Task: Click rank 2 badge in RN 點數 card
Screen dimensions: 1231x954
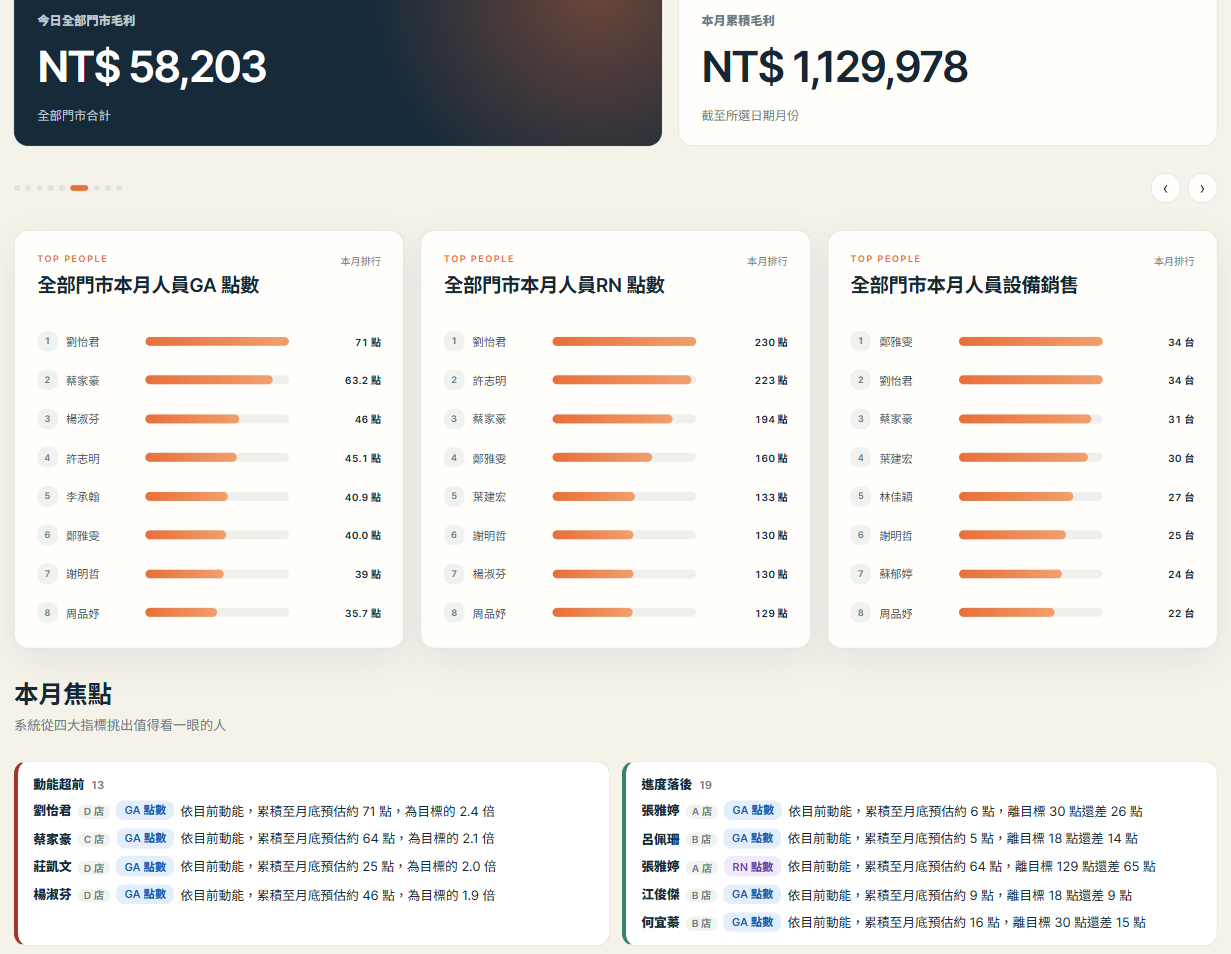Action: point(454,380)
